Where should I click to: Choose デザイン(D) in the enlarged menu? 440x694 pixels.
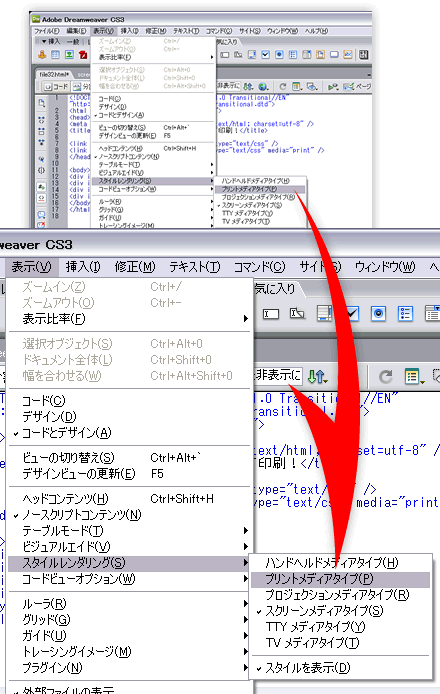pos(130,417)
